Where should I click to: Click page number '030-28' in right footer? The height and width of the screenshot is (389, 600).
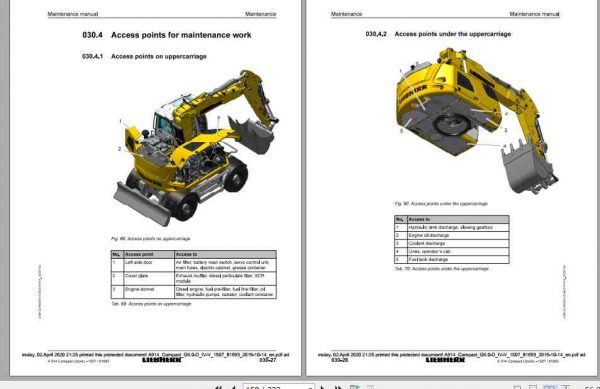339,360
